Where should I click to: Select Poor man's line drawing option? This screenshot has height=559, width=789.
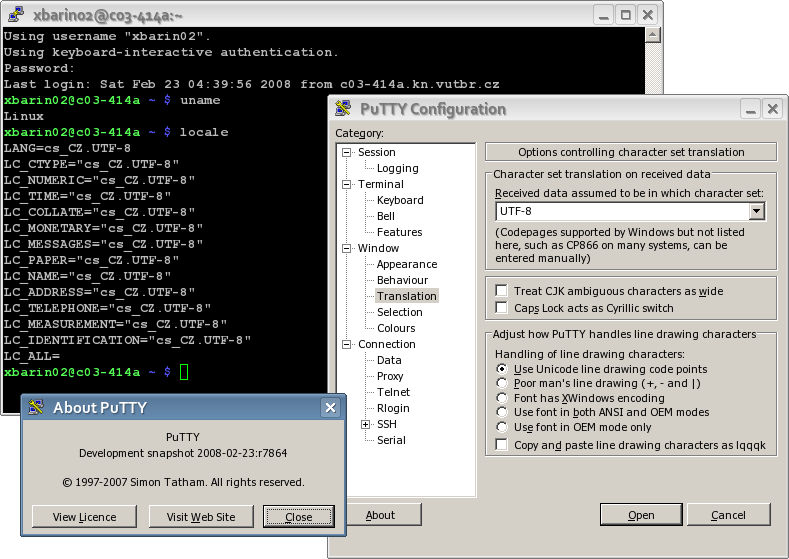click(501, 383)
